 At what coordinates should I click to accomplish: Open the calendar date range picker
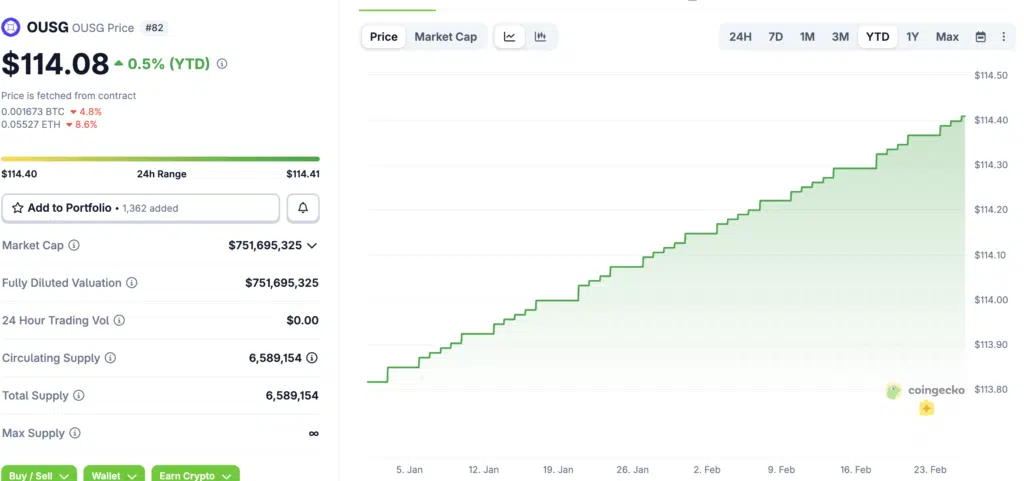pos(980,37)
